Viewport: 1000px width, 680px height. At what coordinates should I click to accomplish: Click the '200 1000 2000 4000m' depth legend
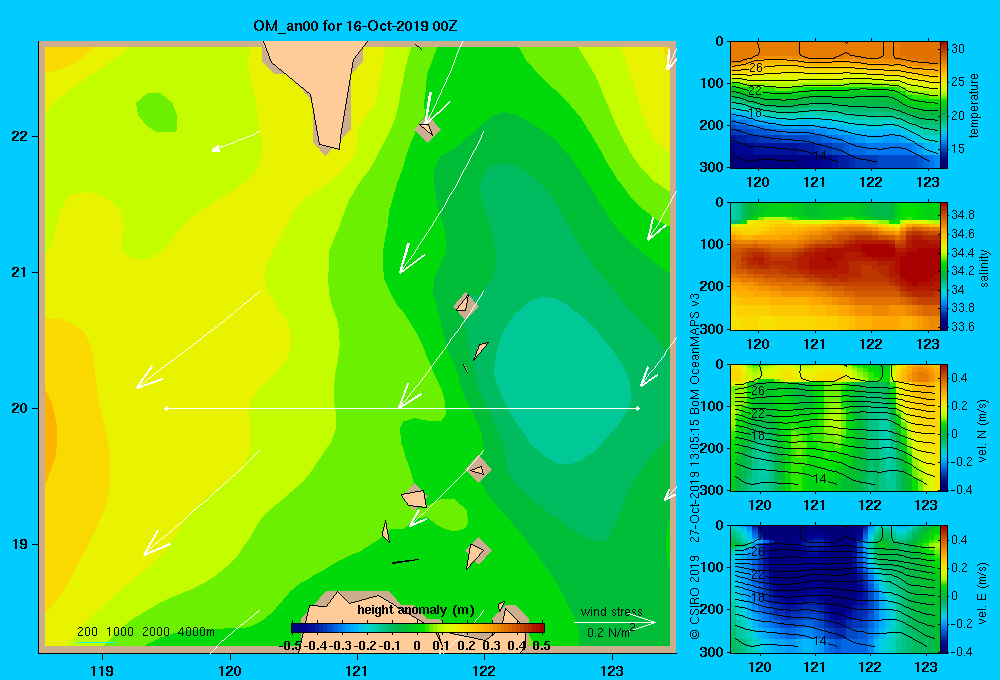[x=145, y=632]
